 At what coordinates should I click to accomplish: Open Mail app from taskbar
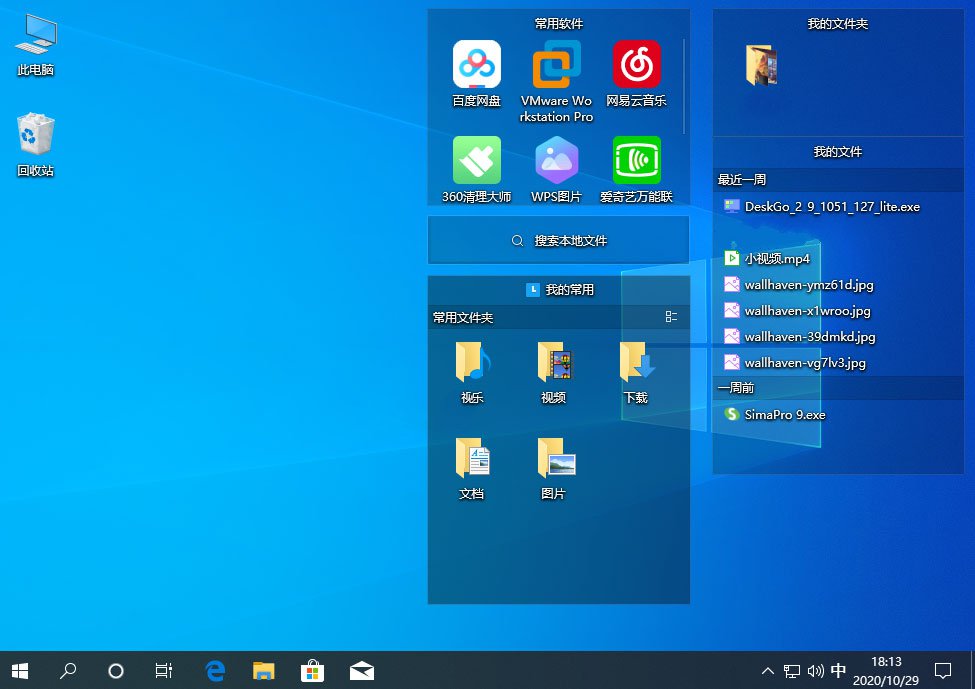(361, 670)
